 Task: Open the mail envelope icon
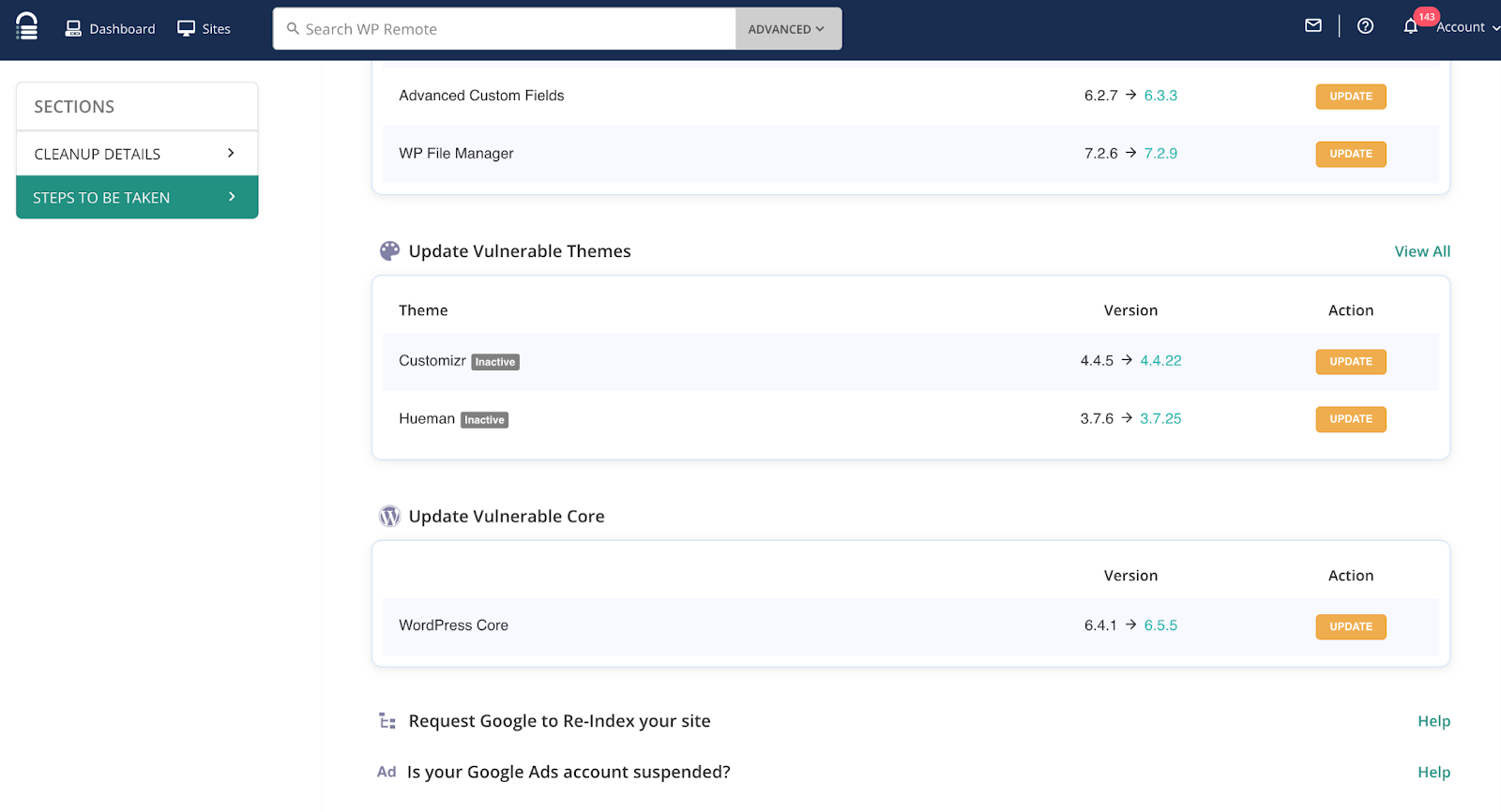[x=1313, y=26]
